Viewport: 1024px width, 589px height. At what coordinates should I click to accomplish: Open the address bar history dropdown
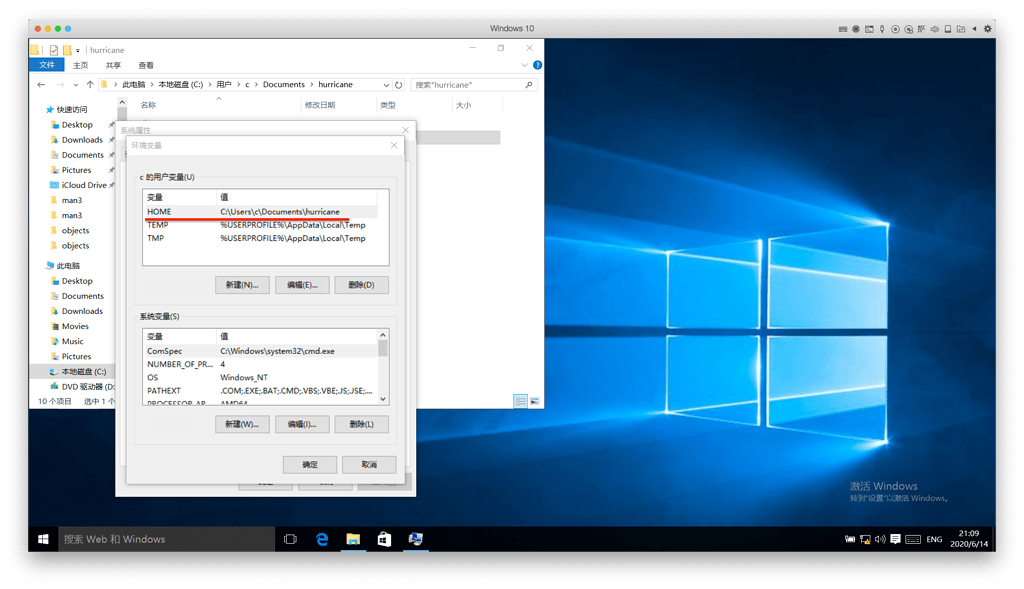point(386,85)
